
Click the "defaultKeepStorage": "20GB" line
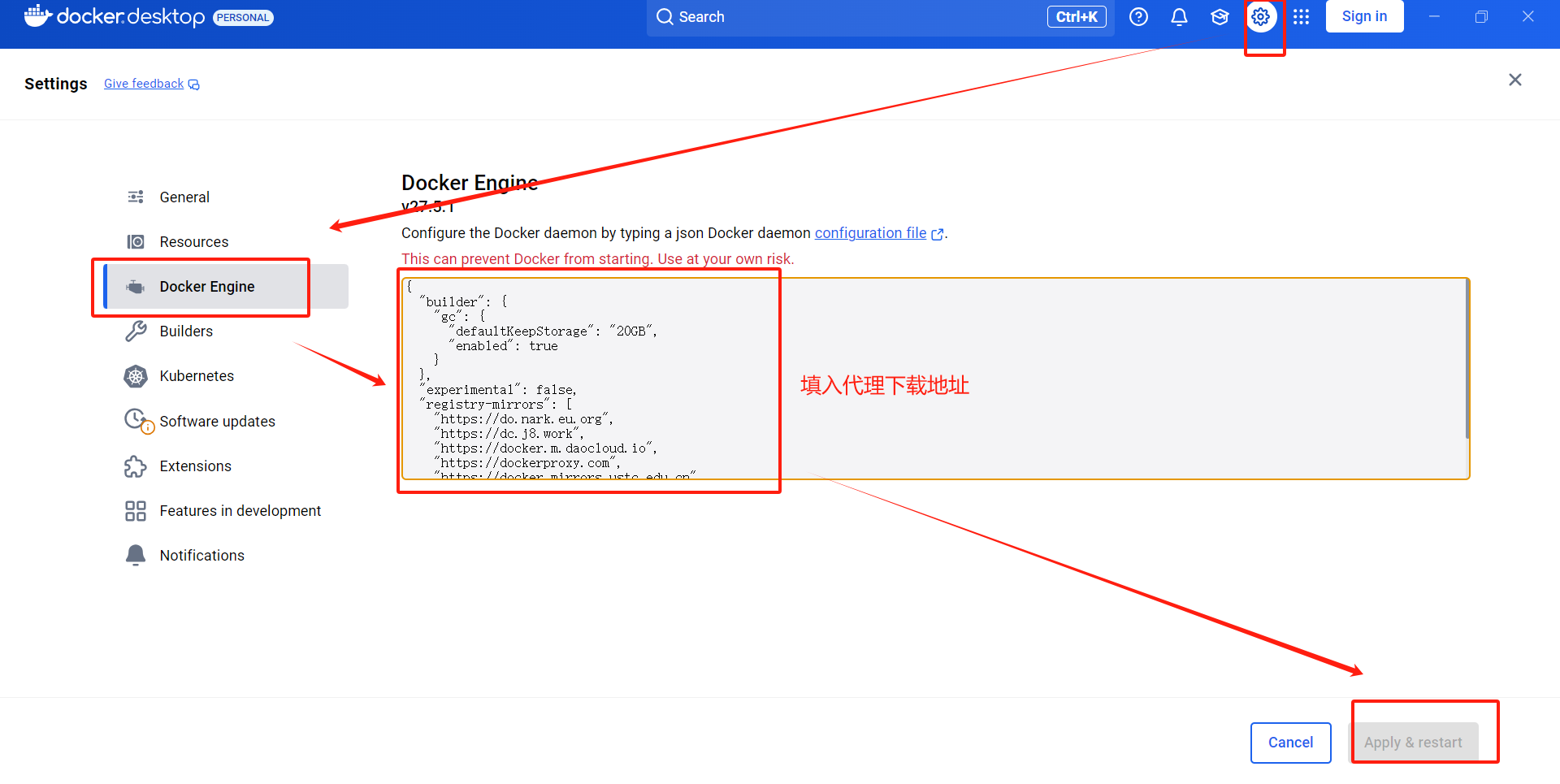552,331
